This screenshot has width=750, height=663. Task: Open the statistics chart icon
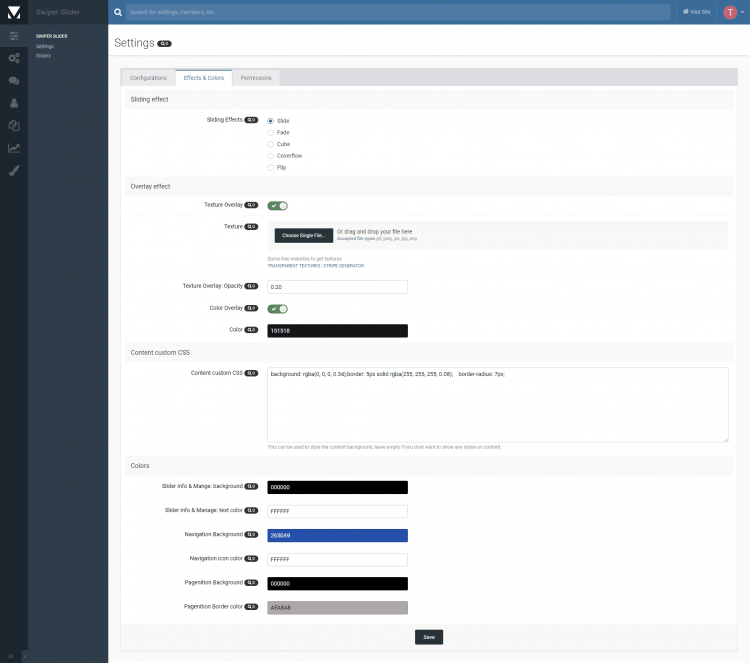coord(14,148)
